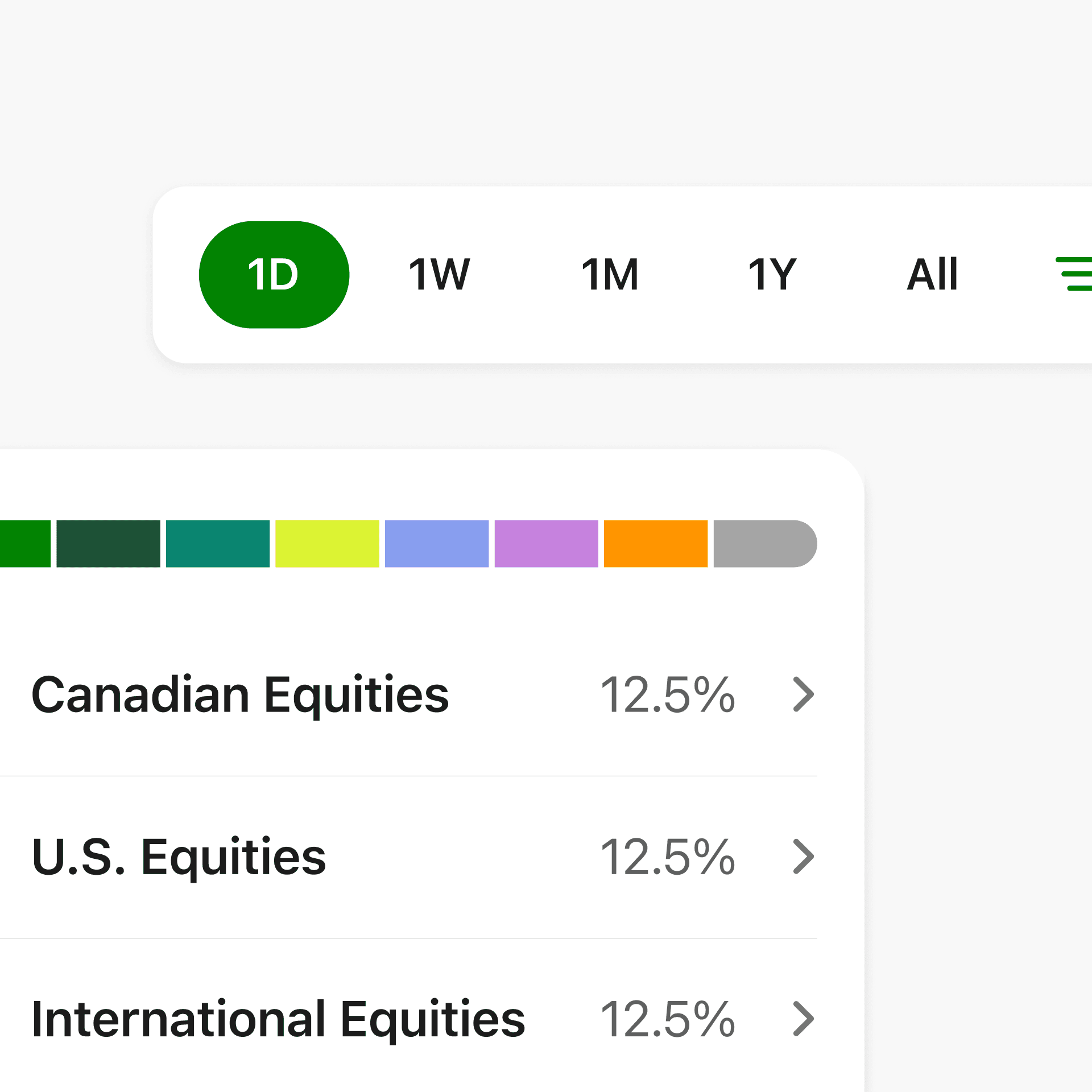The height and width of the screenshot is (1092, 1092).
Task: Switch to the 1W time range
Action: tap(439, 275)
